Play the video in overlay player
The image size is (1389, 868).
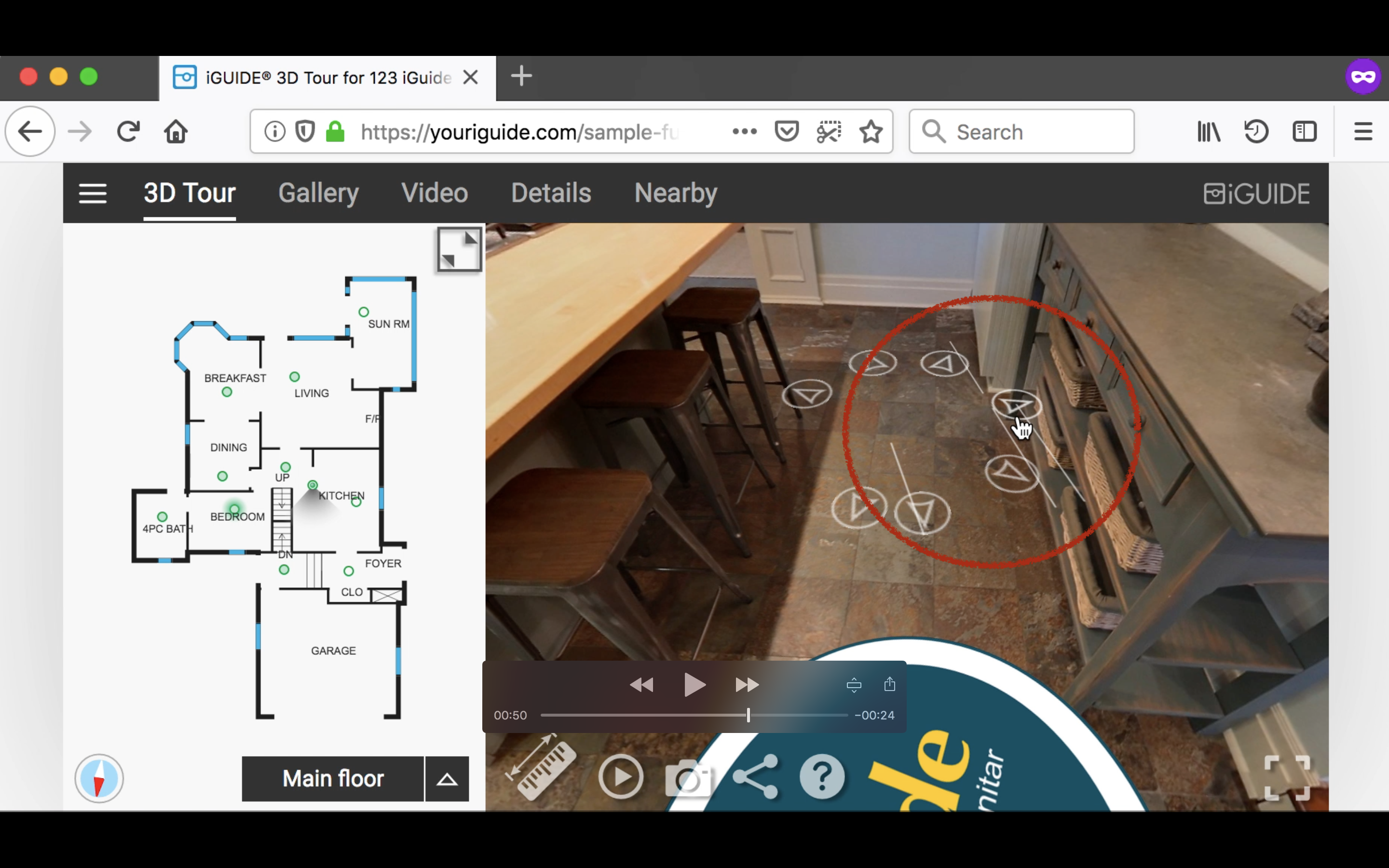(x=694, y=685)
